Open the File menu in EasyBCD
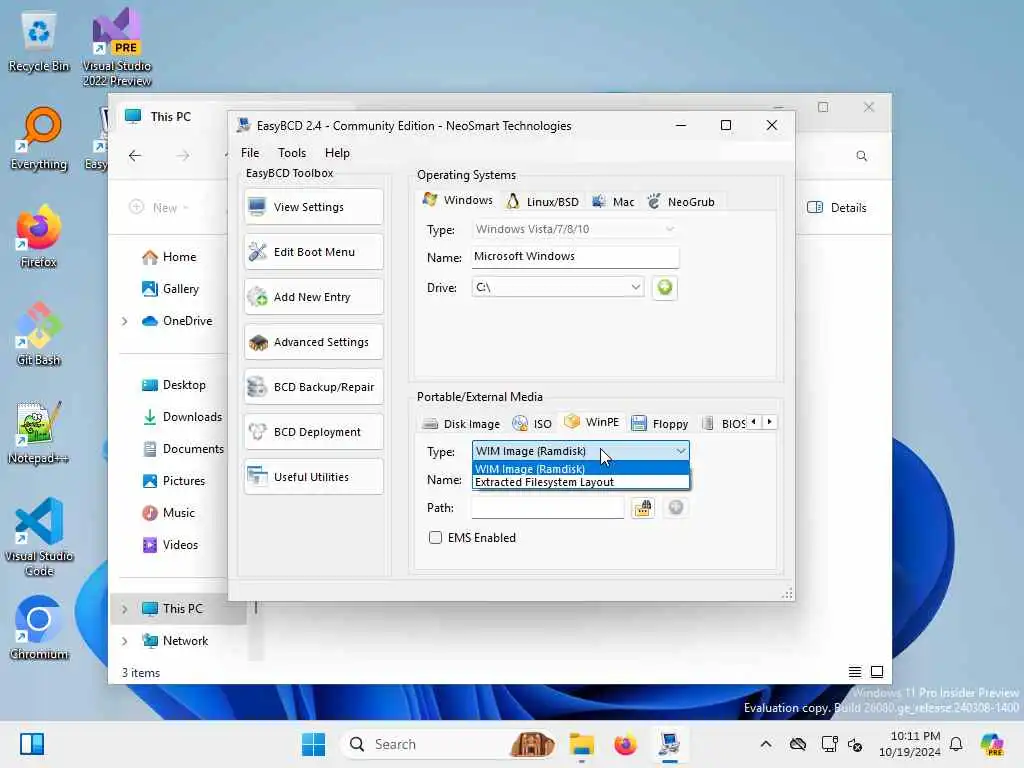 point(249,153)
